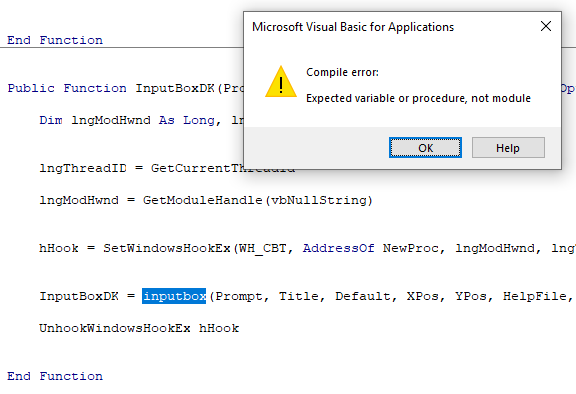Click the yellow warning icon
The image size is (576, 394).
coord(281,82)
